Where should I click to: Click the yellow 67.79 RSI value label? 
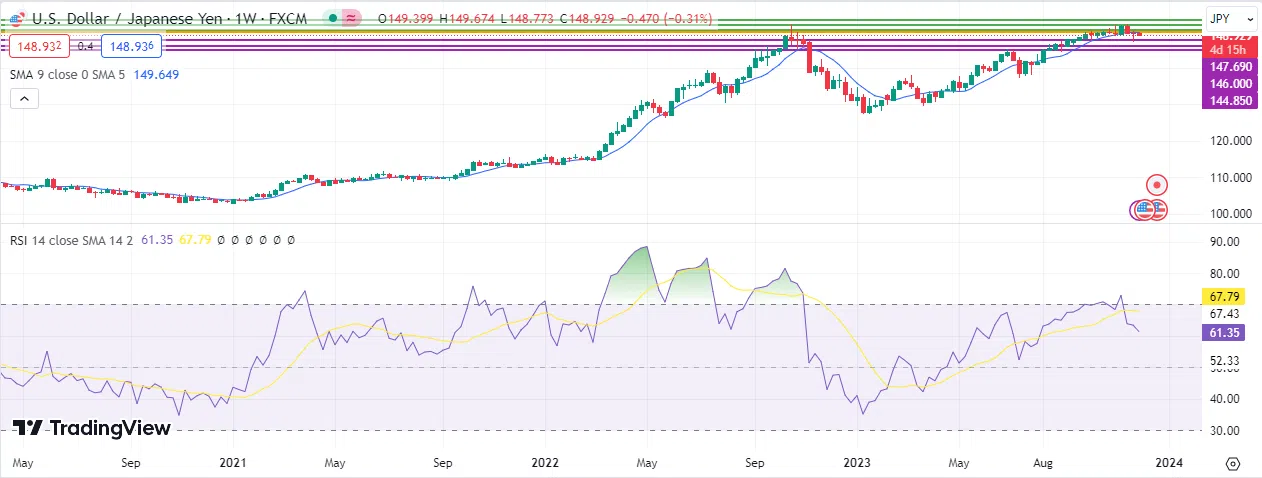1230,297
